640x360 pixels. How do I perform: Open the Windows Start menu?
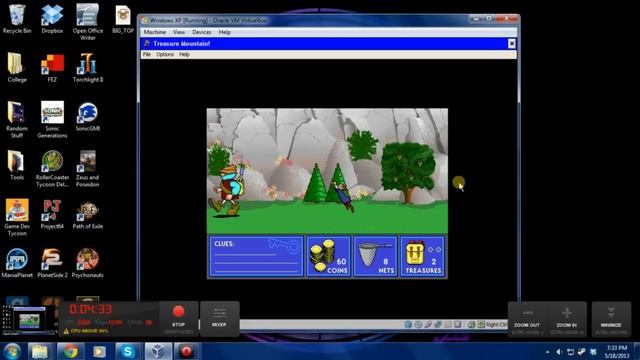[12, 351]
